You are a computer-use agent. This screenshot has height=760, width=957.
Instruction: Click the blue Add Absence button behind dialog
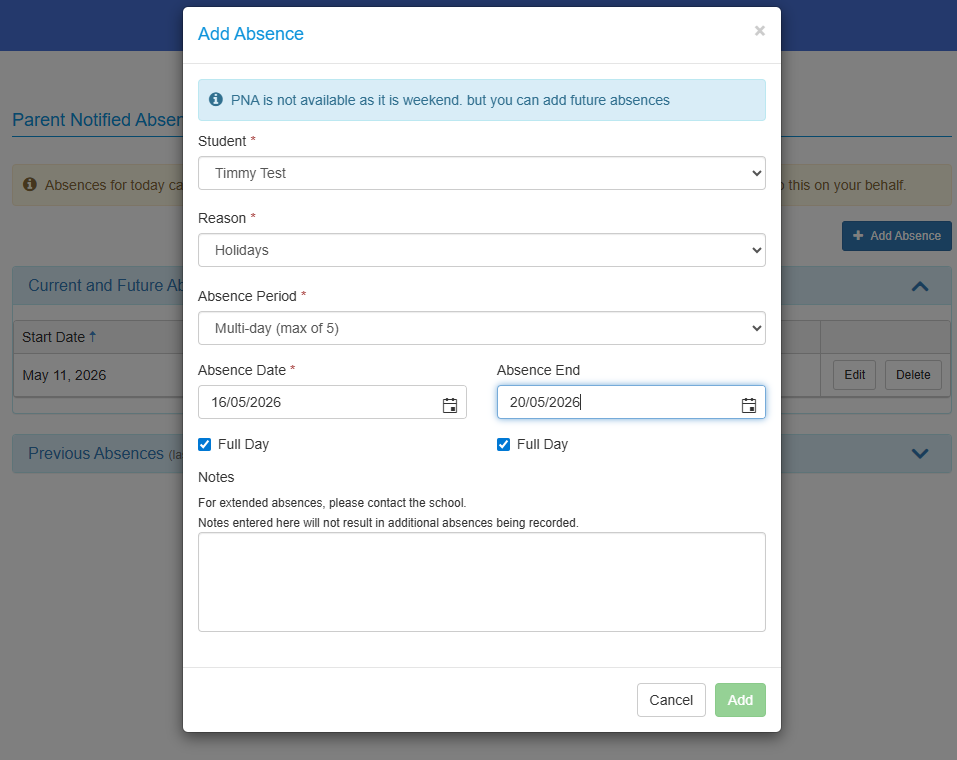pyautogui.click(x=897, y=236)
